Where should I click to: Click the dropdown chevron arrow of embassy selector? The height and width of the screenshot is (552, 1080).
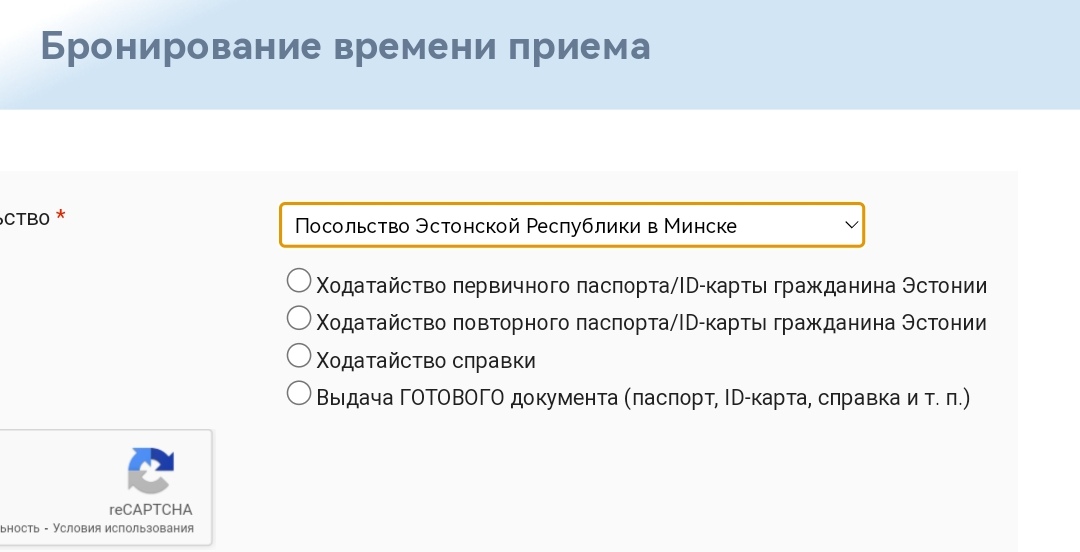tap(851, 225)
